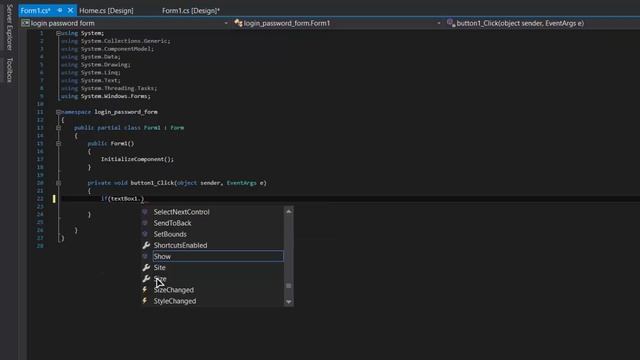This screenshot has width=640, height=360.
Task: Collapse the button1_Click method block
Action: click(58, 183)
